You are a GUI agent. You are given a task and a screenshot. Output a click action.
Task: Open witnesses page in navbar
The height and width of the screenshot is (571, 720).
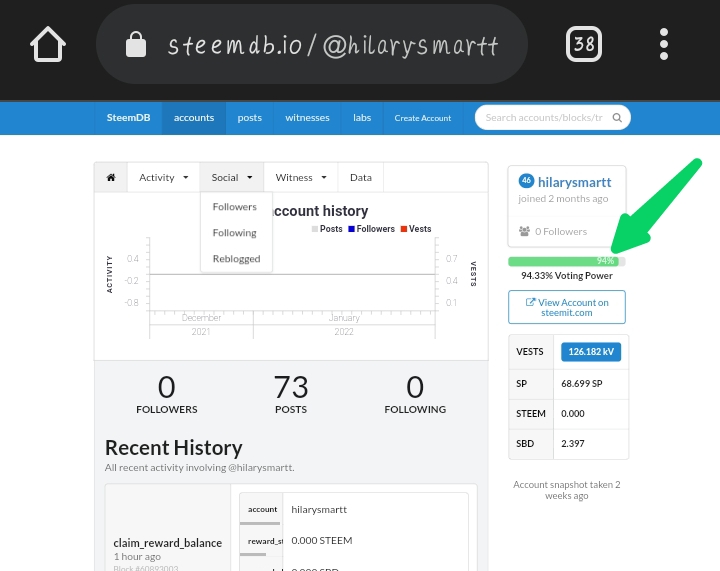[x=307, y=118]
